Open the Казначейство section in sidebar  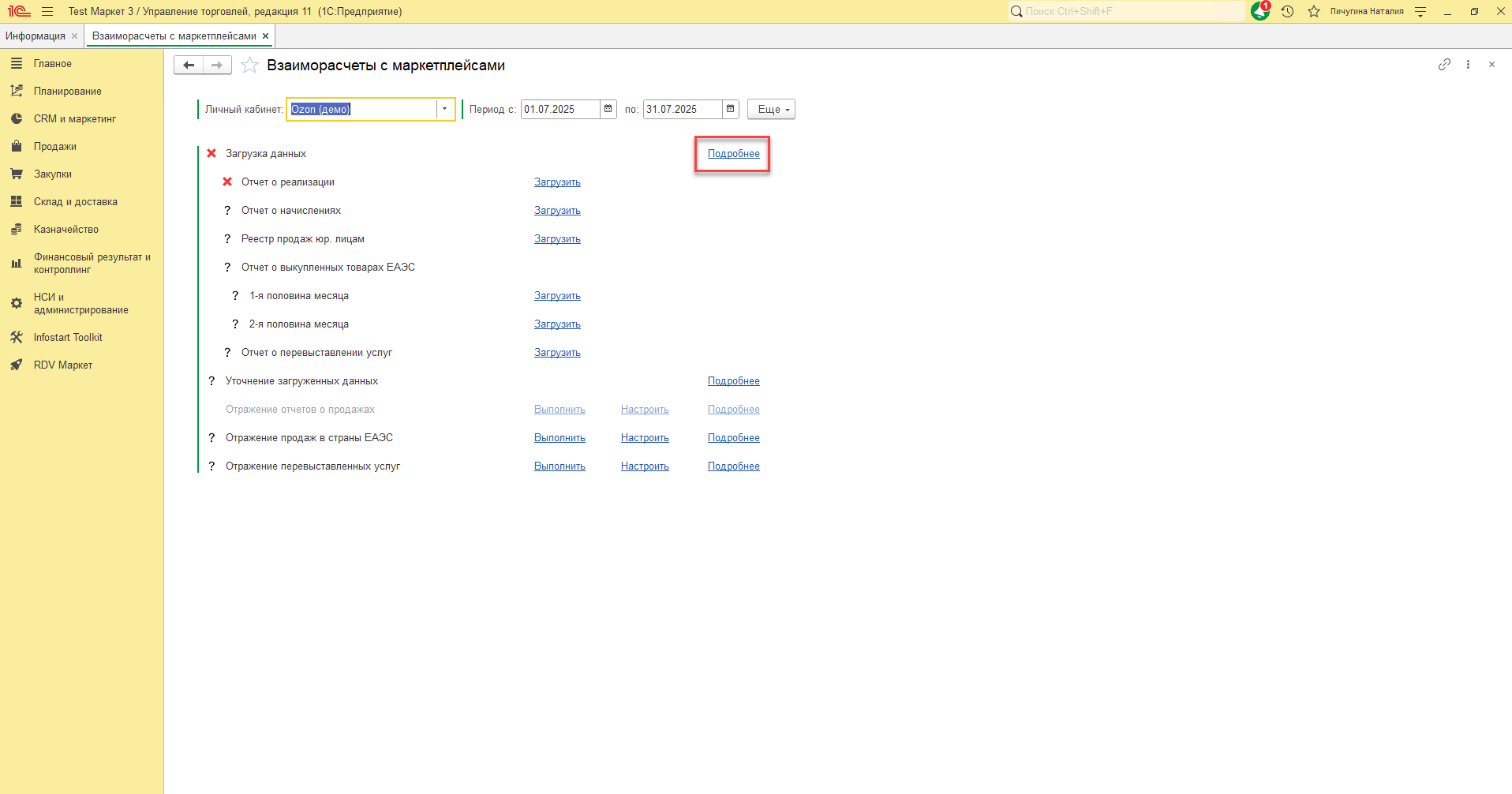(66, 230)
